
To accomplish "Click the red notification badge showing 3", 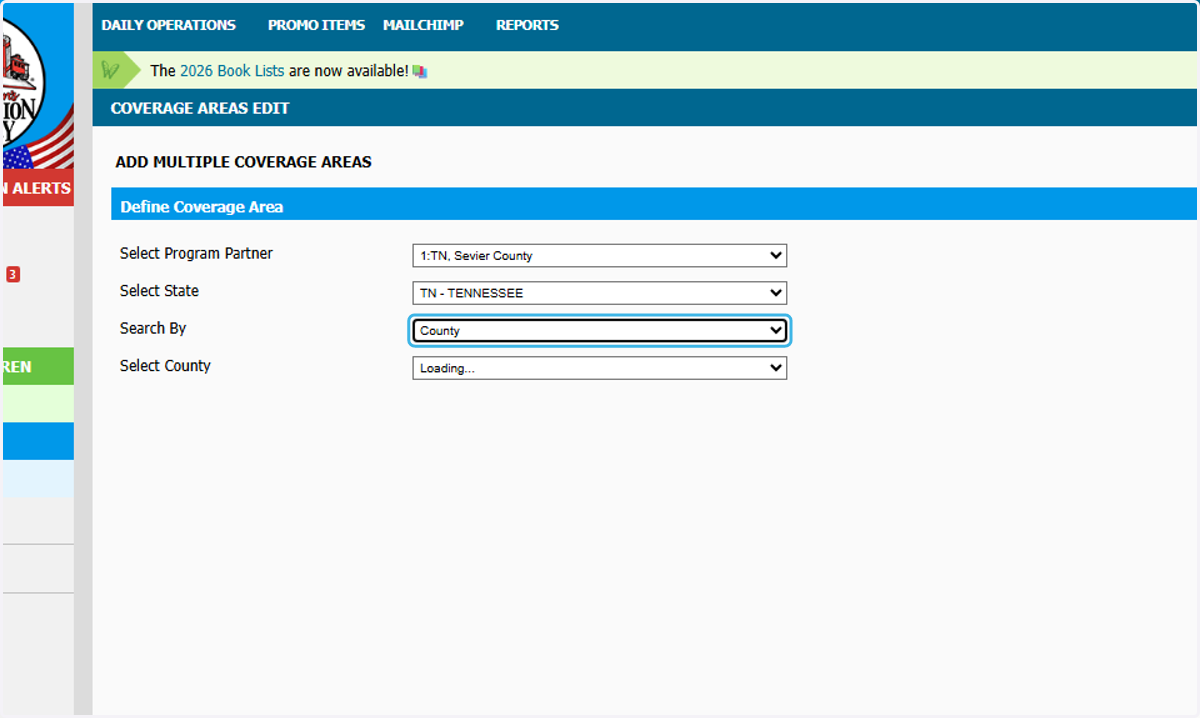I will pyautogui.click(x=13, y=274).
